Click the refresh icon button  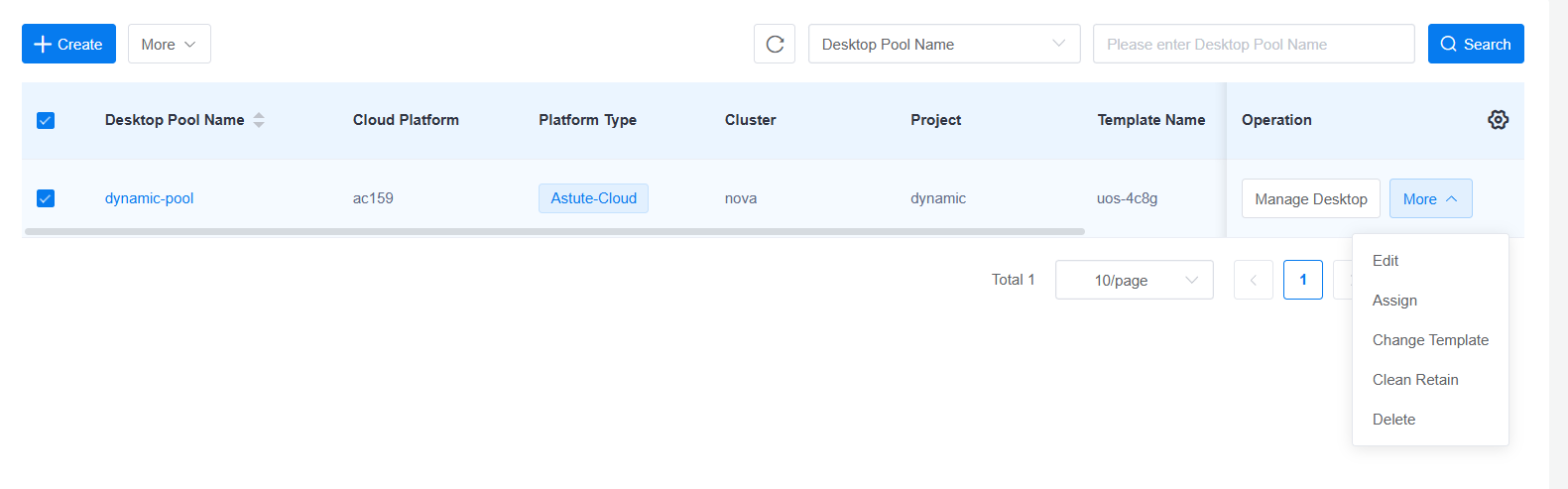click(775, 44)
